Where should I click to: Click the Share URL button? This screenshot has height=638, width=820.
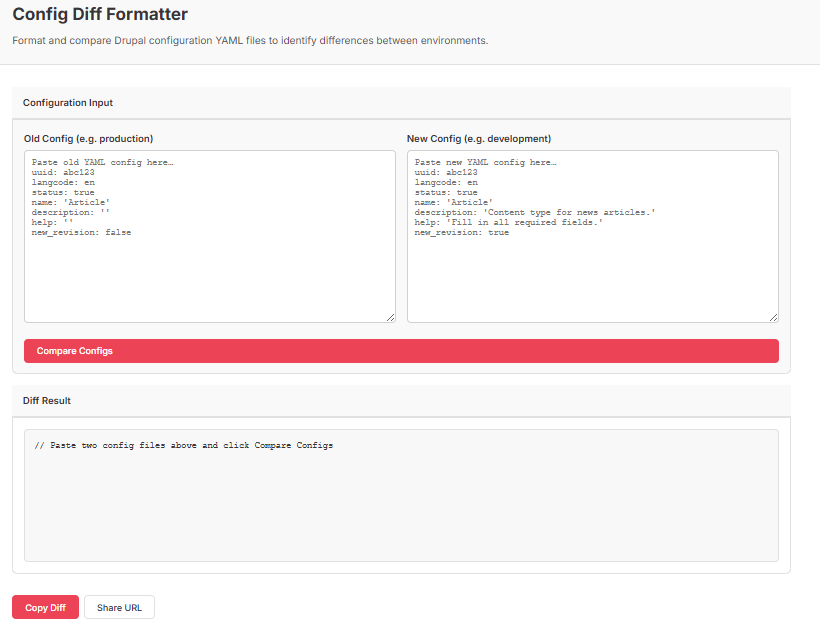click(x=118, y=607)
